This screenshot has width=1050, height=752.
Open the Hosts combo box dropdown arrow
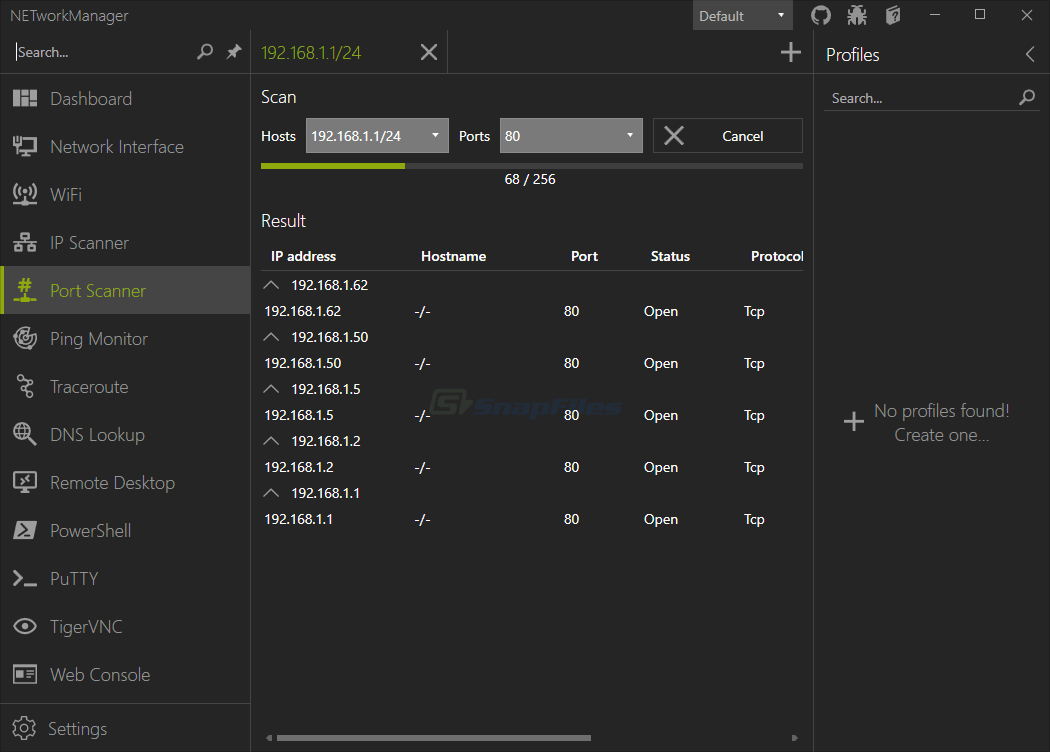435,135
